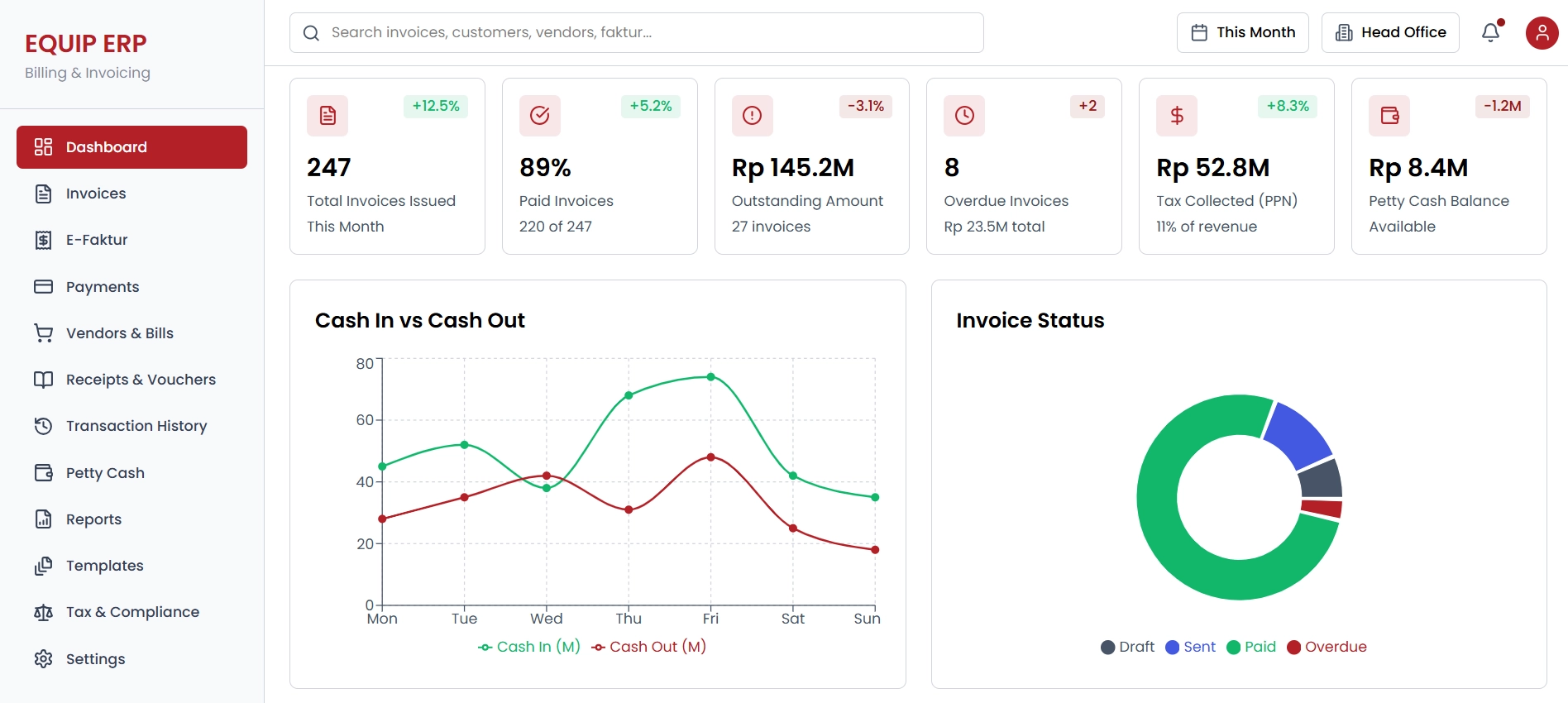Open the user profile avatar

click(x=1542, y=33)
